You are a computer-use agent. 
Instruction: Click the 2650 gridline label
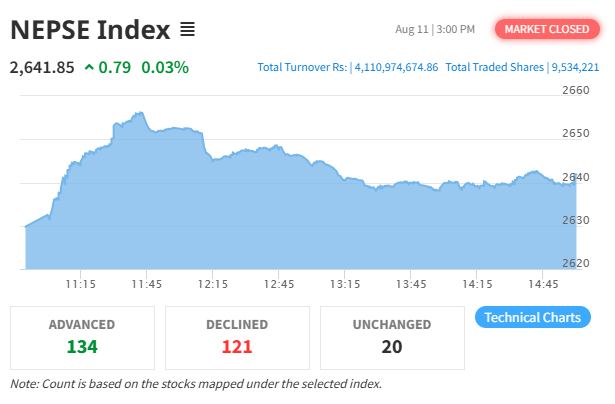click(575, 133)
